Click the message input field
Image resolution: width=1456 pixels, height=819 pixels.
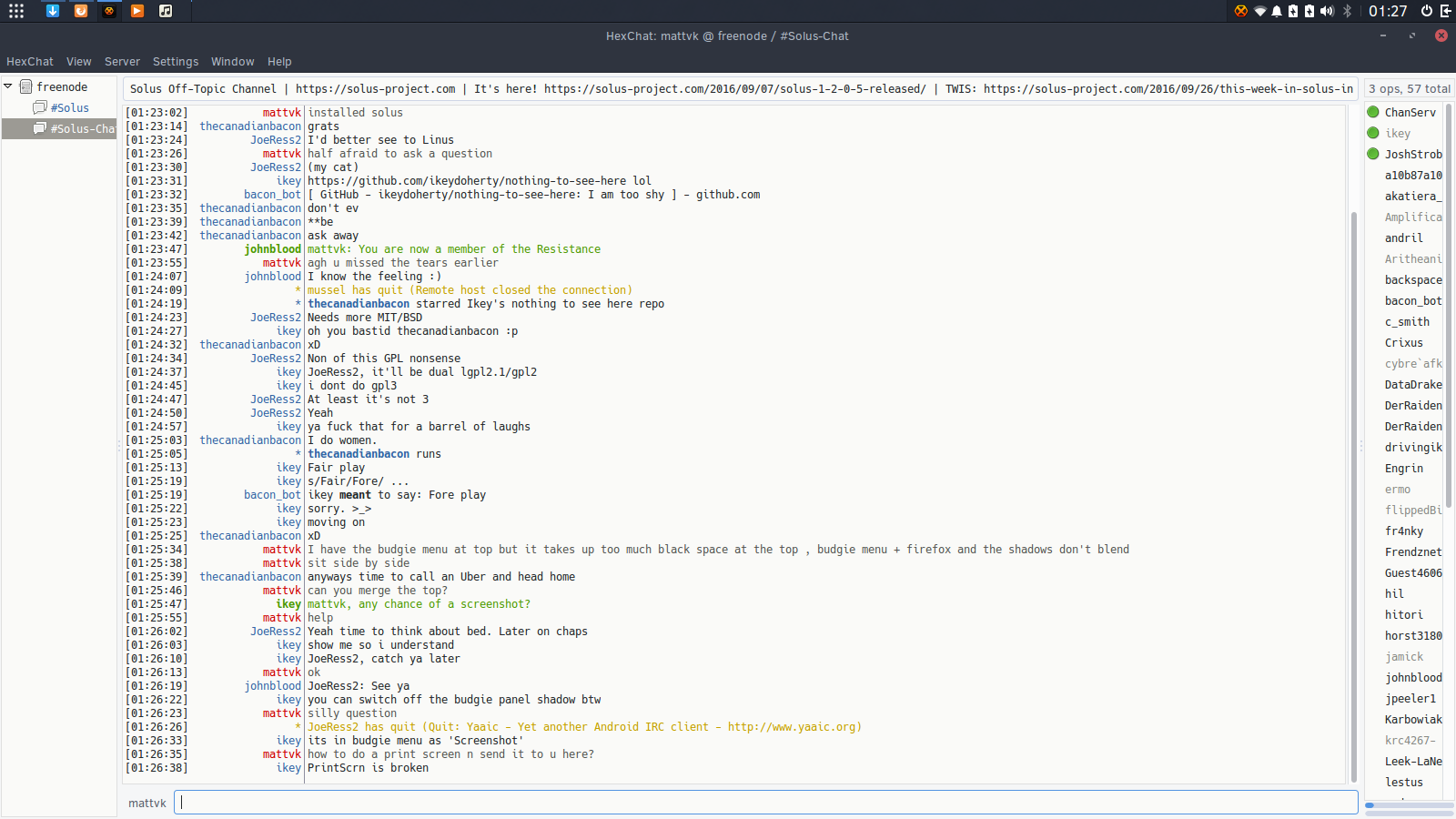(x=766, y=802)
